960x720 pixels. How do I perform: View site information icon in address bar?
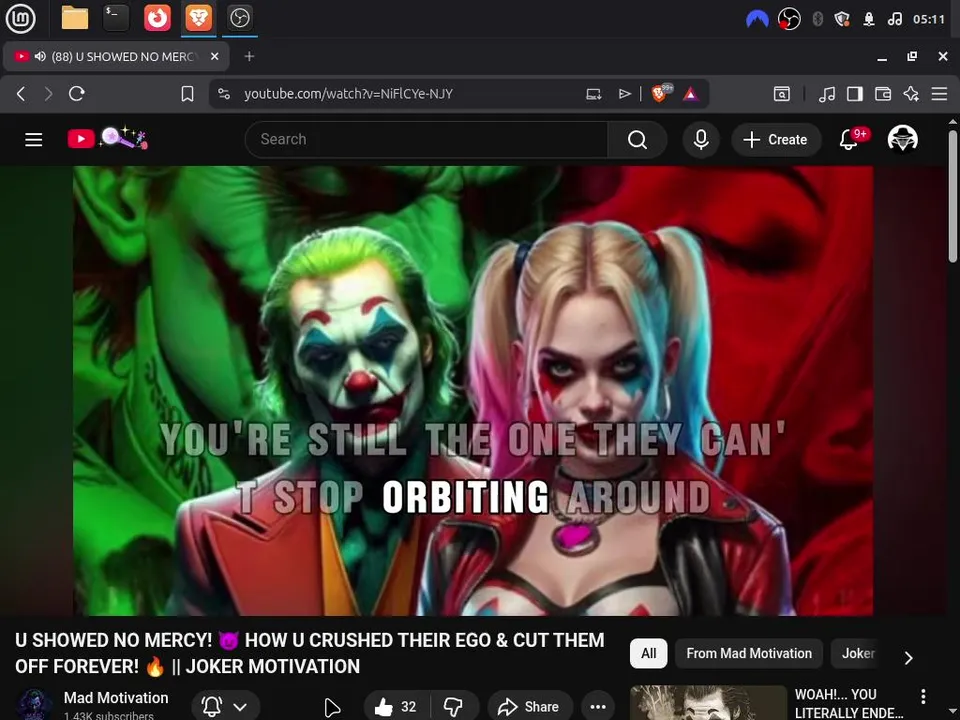coord(224,94)
